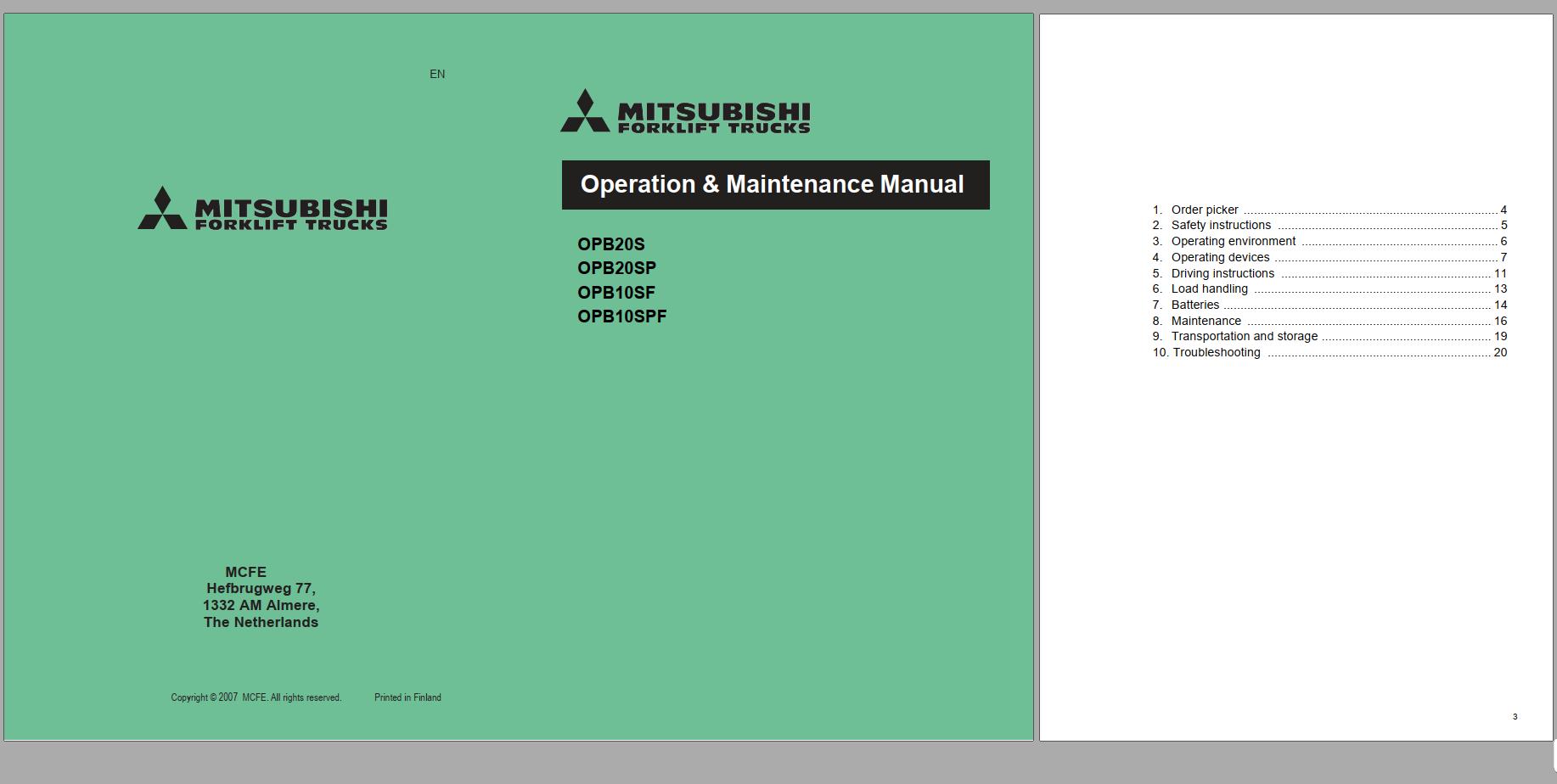This screenshot has width=1557, height=784.
Task: Click the Load handling contents entry
Action: tap(1329, 288)
